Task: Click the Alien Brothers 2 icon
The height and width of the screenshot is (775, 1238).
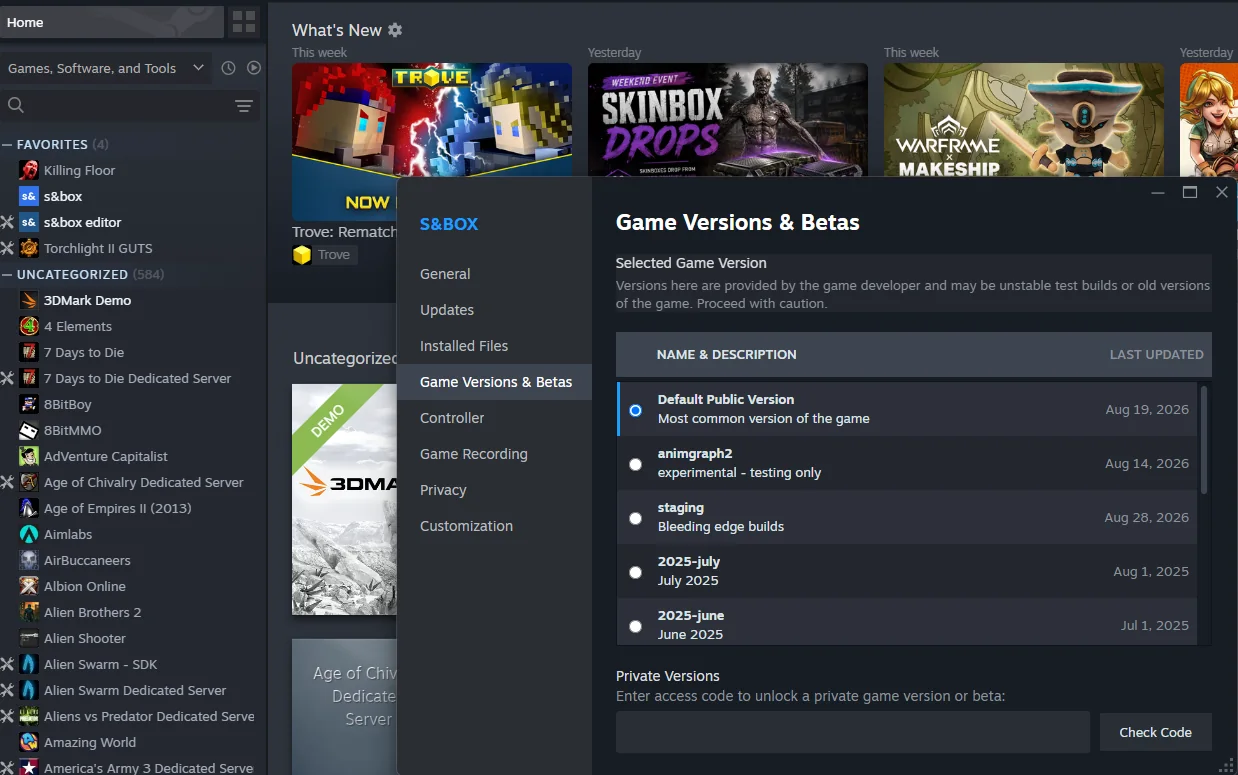Action: click(x=29, y=612)
